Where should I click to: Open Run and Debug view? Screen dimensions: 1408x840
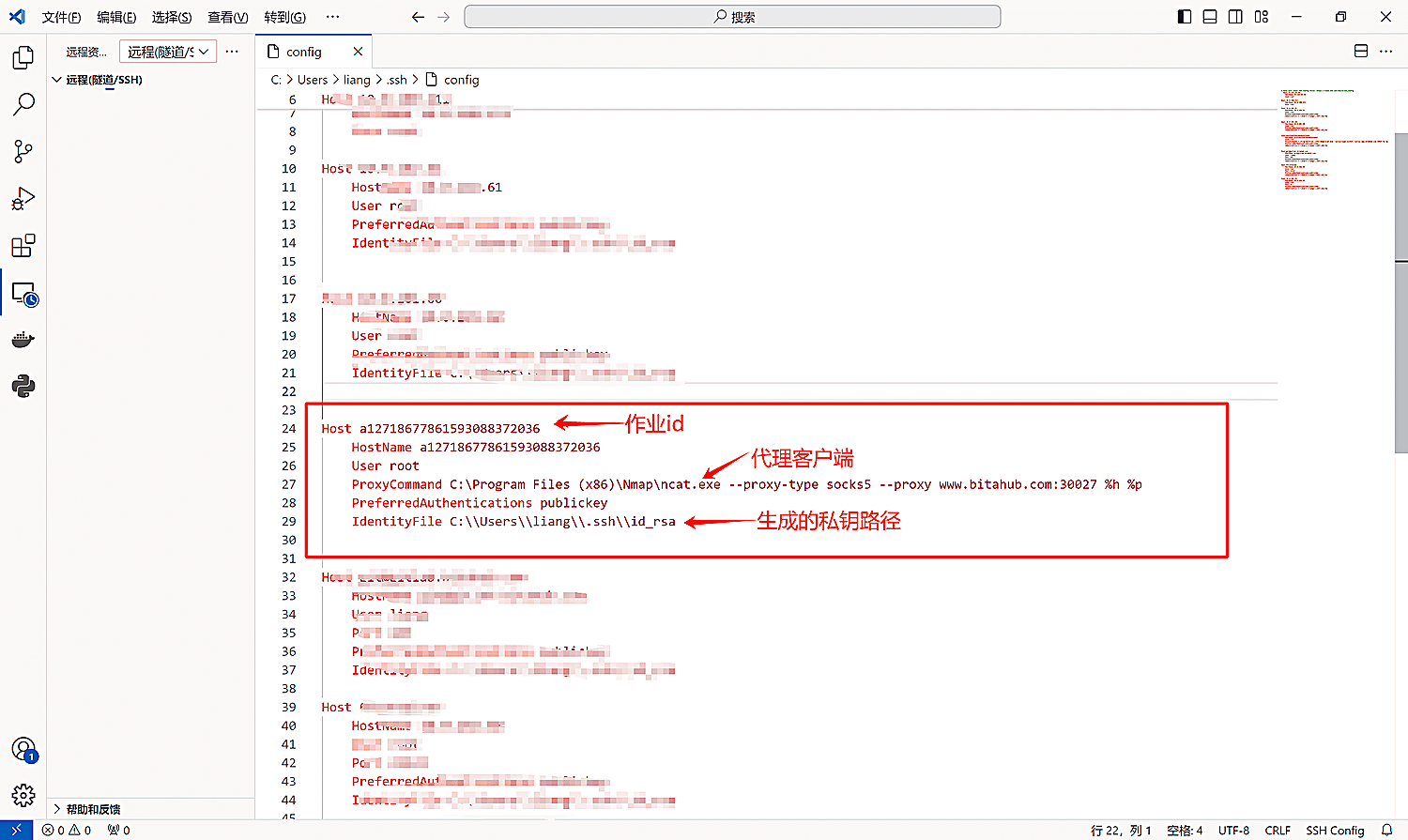[23, 198]
